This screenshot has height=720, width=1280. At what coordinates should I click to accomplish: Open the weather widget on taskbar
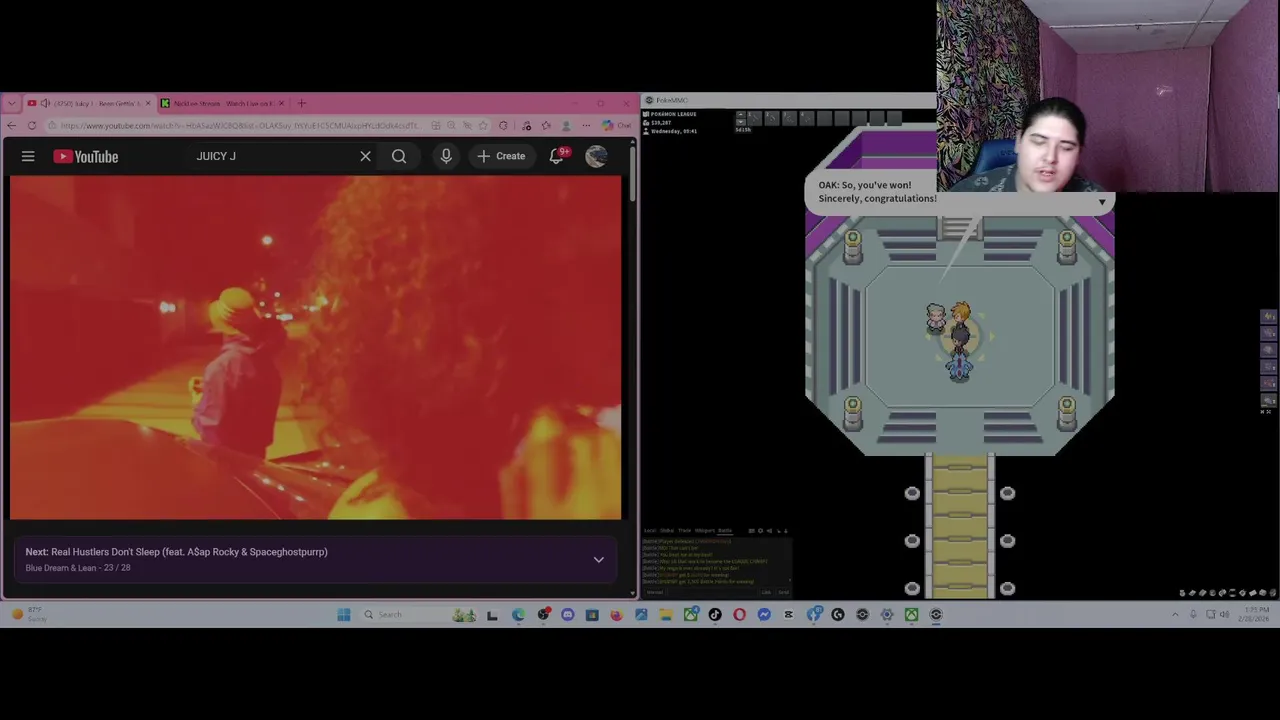[x=28, y=614]
